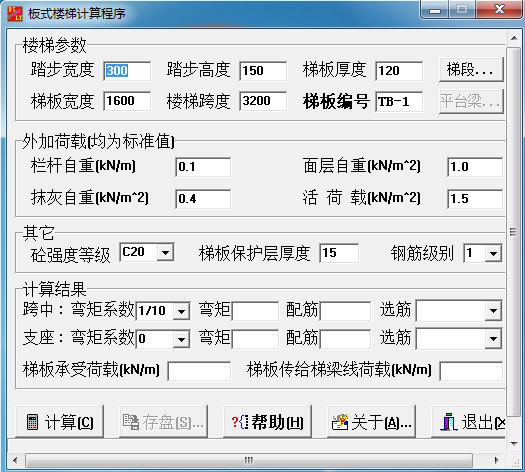This screenshot has width=525, height=472.
Task: Click the 梯板编号 TB-1 field
Action: [x=399, y=102]
